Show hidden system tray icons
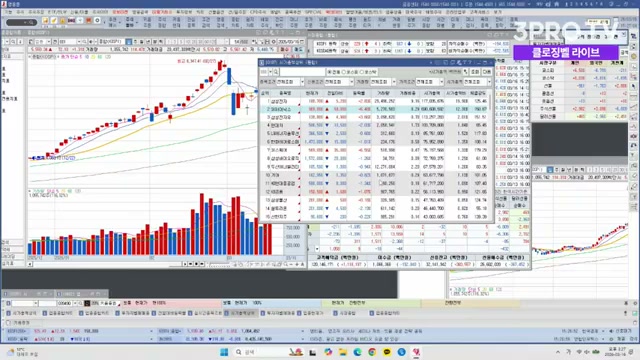This screenshot has height=360, width=640. pos(558,352)
